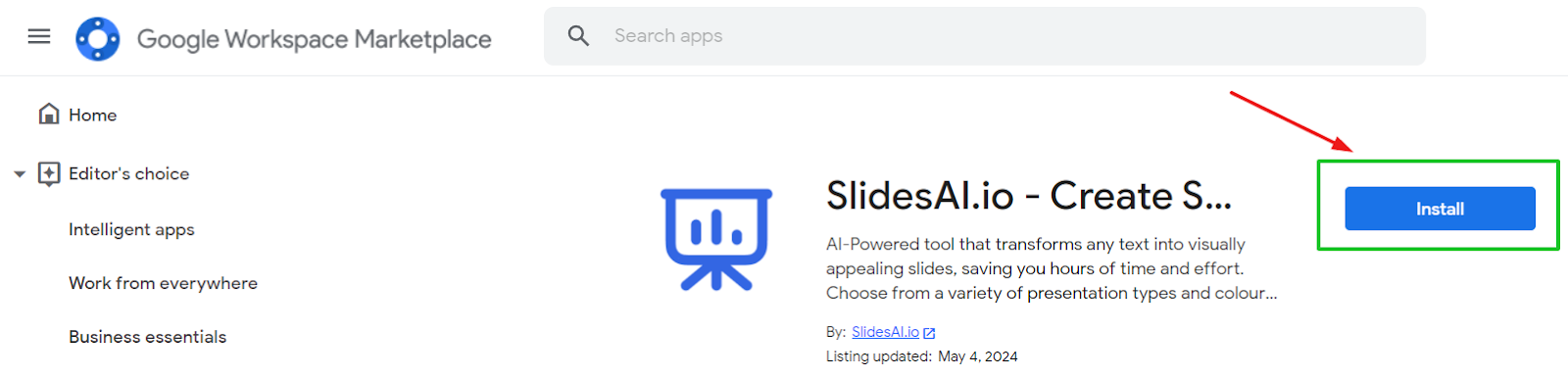Select Editor's choice category label

[128, 173]
